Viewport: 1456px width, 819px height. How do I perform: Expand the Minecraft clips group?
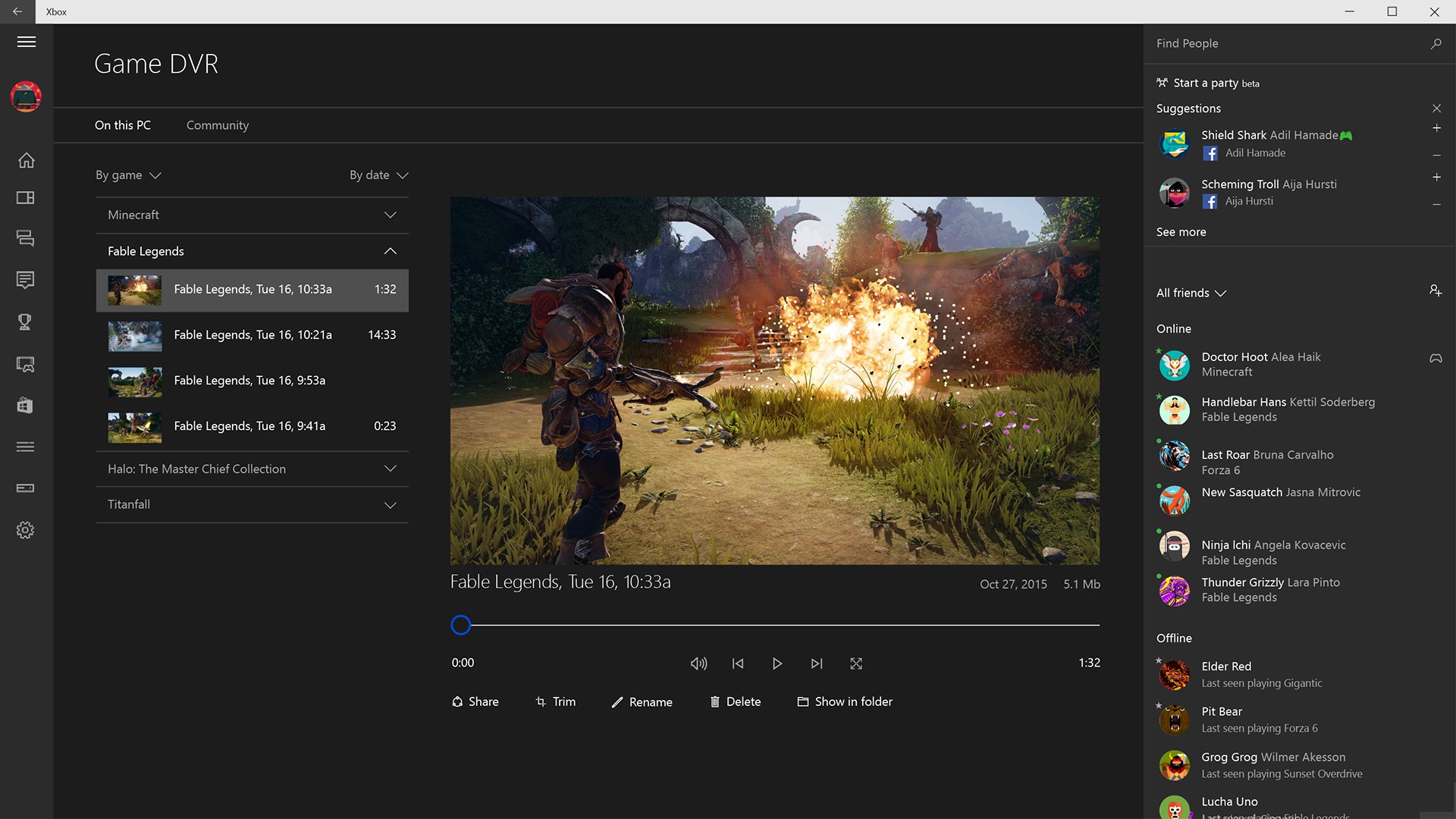tap(390, 215)
